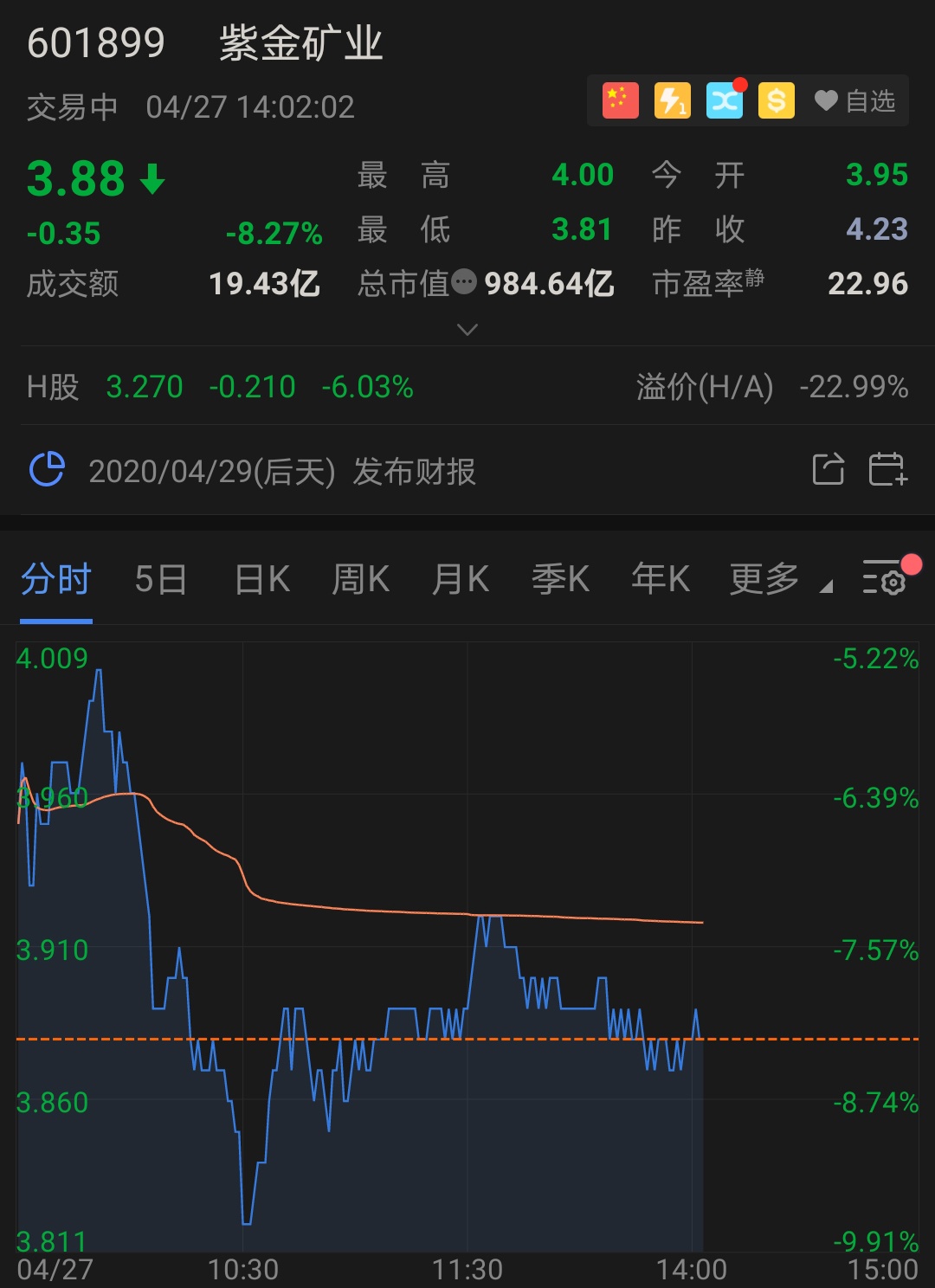Select the 分时 chart tab
Image resolution: width=935 pixels, height=1288 pixels.
56,579
